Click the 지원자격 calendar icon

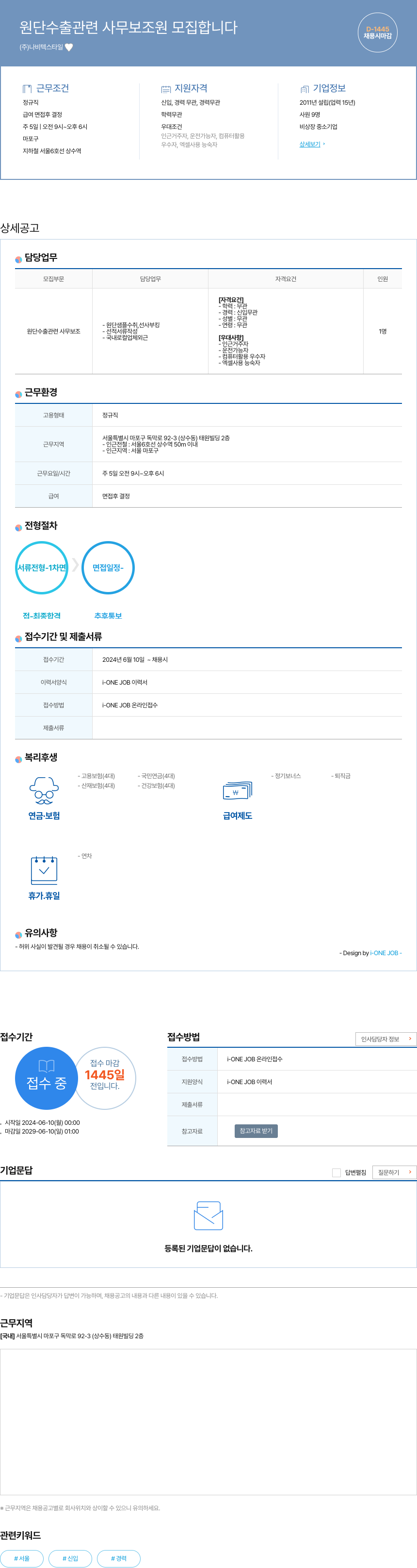(x=165, y=89)
